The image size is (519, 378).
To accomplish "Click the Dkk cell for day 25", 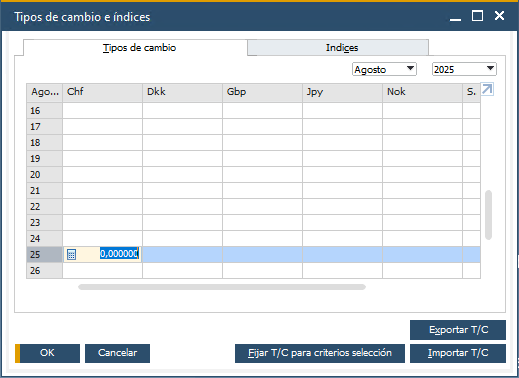I will click(x=182, y=255).
